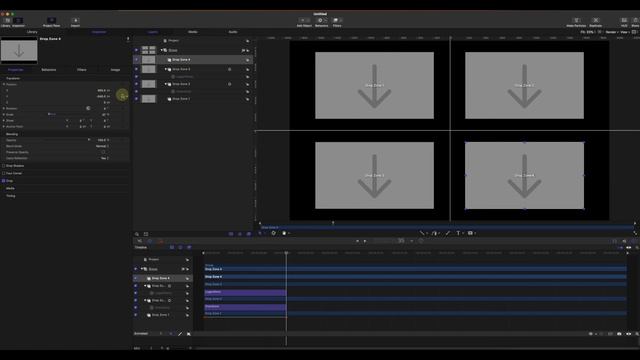Toggle the Preserve Opacity checkbox

point(103,152)
